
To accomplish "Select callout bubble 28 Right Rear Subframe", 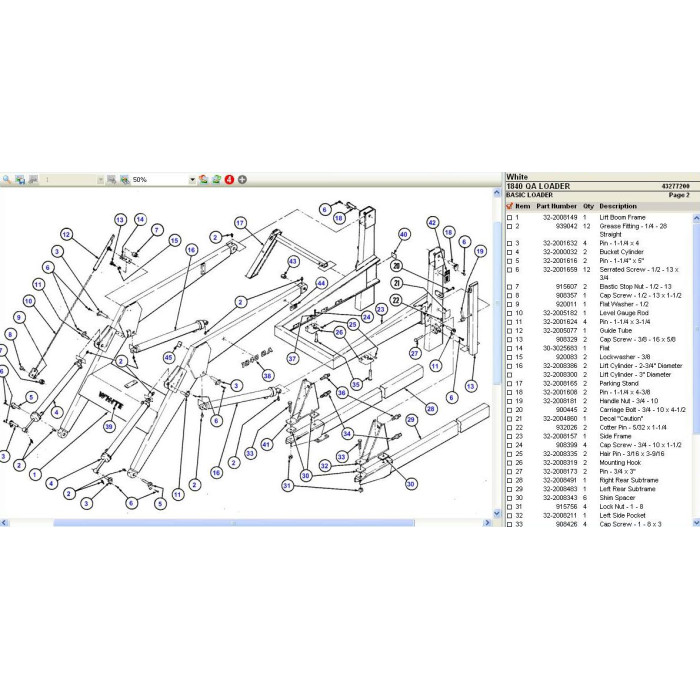I will [431, 408].
